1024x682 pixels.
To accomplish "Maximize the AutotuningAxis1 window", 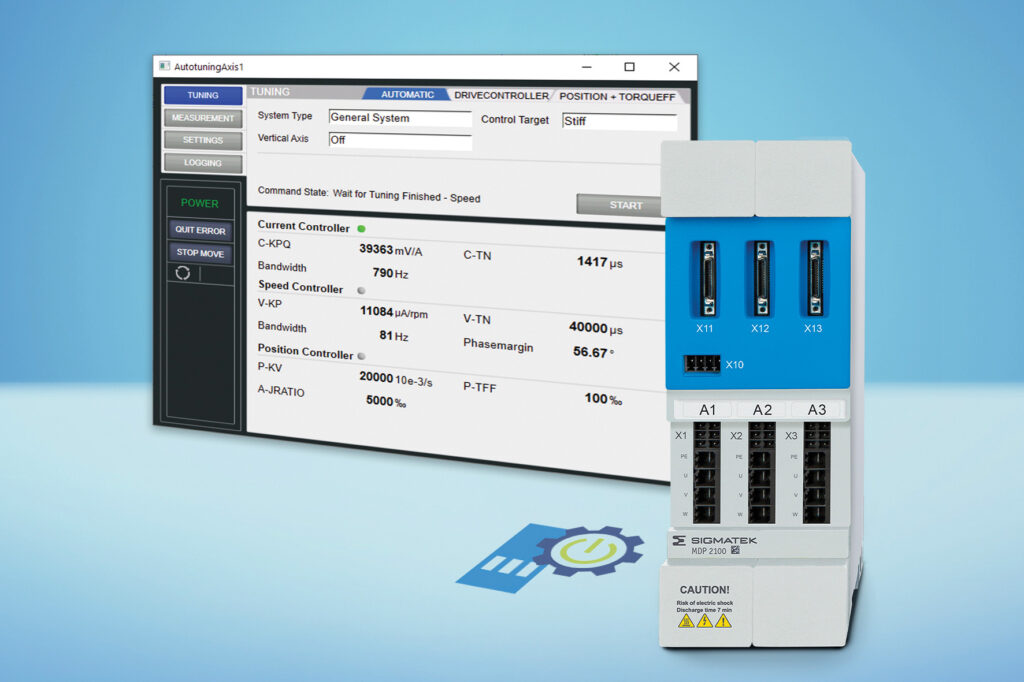I will (x=629, y=67).
